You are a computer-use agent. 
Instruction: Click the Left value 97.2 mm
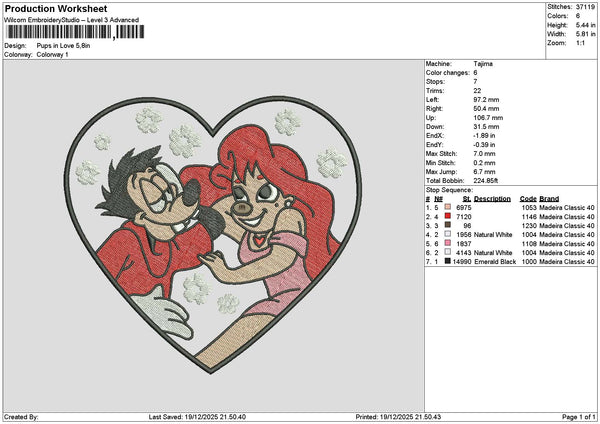486,100
